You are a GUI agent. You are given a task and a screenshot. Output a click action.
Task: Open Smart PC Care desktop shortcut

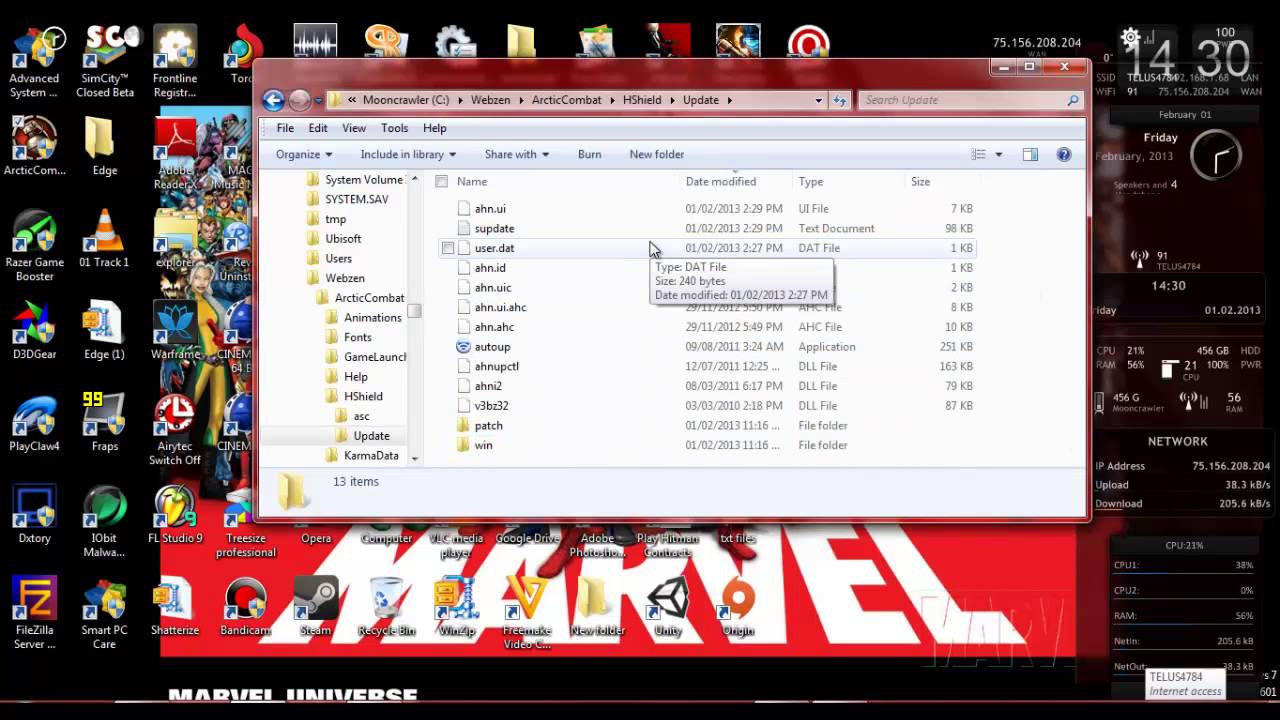tap(105, 613)
